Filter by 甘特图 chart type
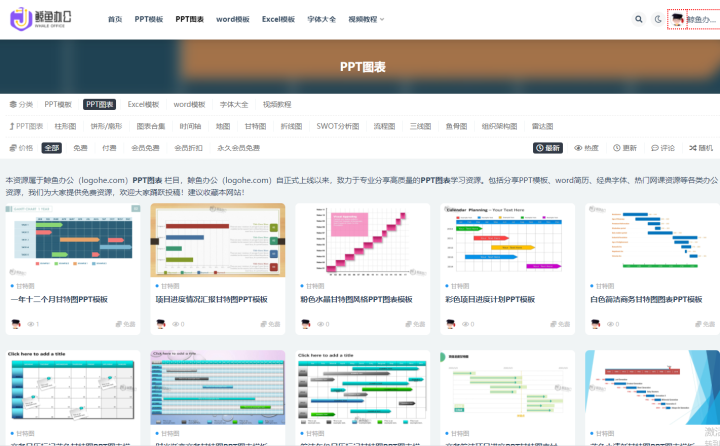Screen dimensions: 720x446 tap(255, 126)
